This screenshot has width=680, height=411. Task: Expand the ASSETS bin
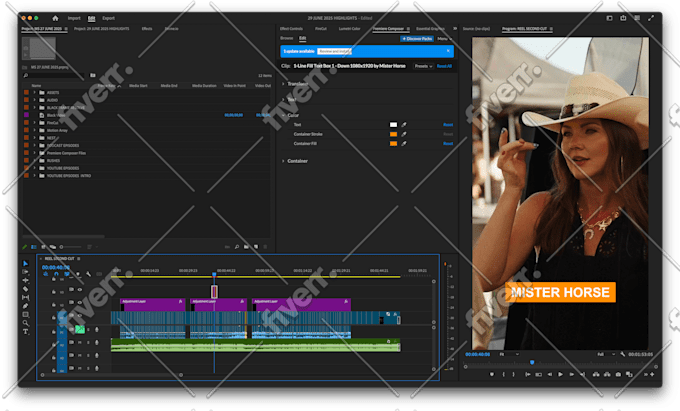click(x=34, y=92)
